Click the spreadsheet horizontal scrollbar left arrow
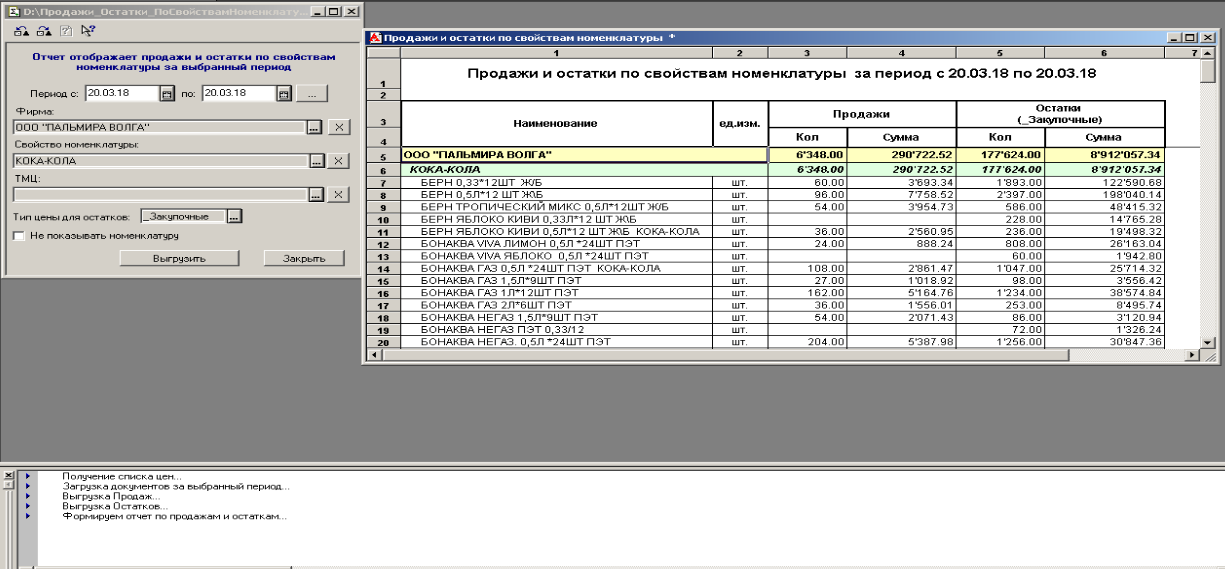The height and width of the screenshot is (569, 1225). (376, 355)
